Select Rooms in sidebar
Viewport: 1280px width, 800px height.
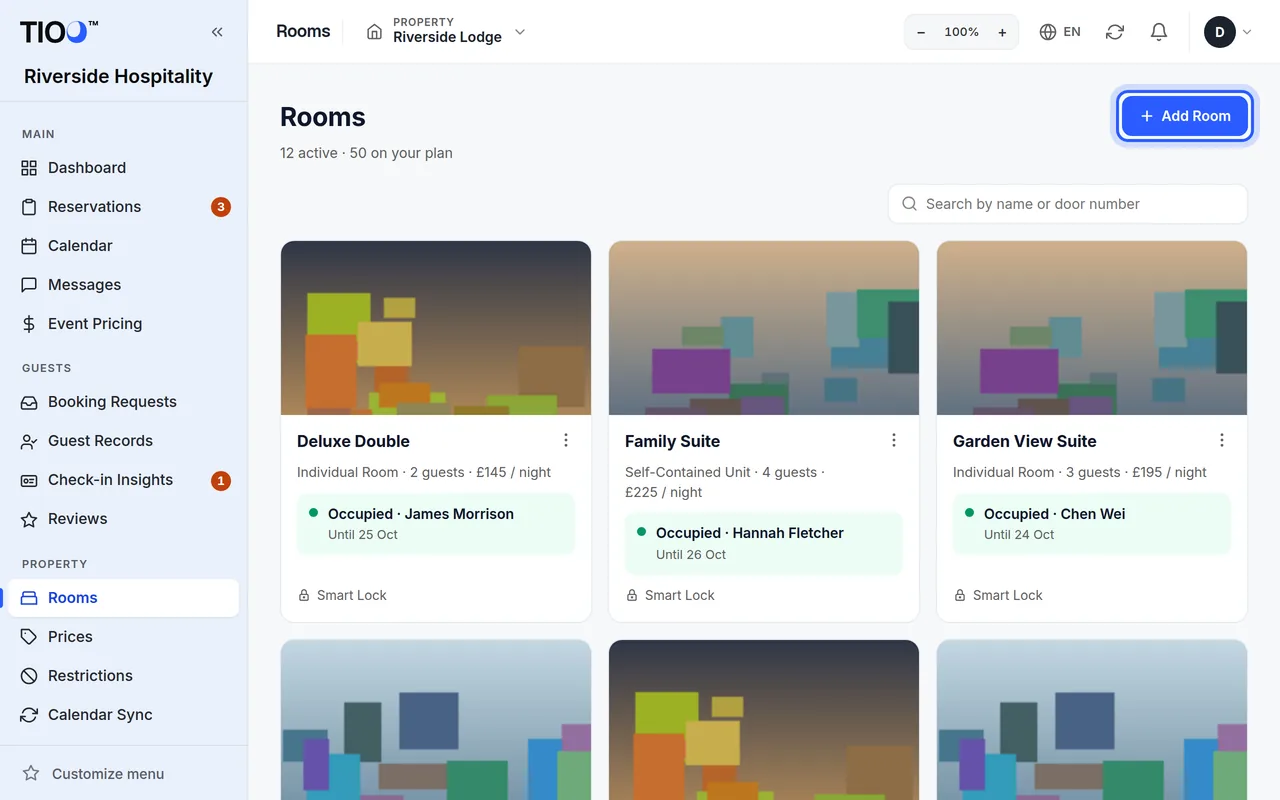click(x=123, y=598)
